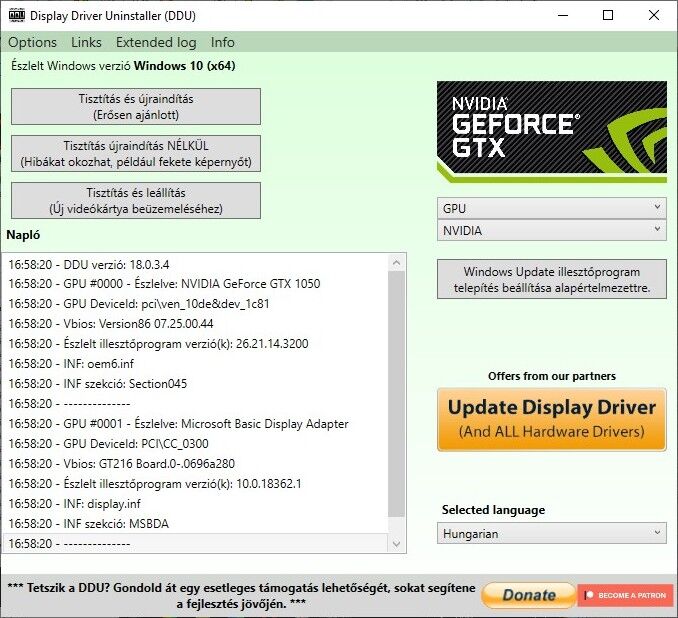Click Tisztítás és újraindítás button

[x=136, y=107]
